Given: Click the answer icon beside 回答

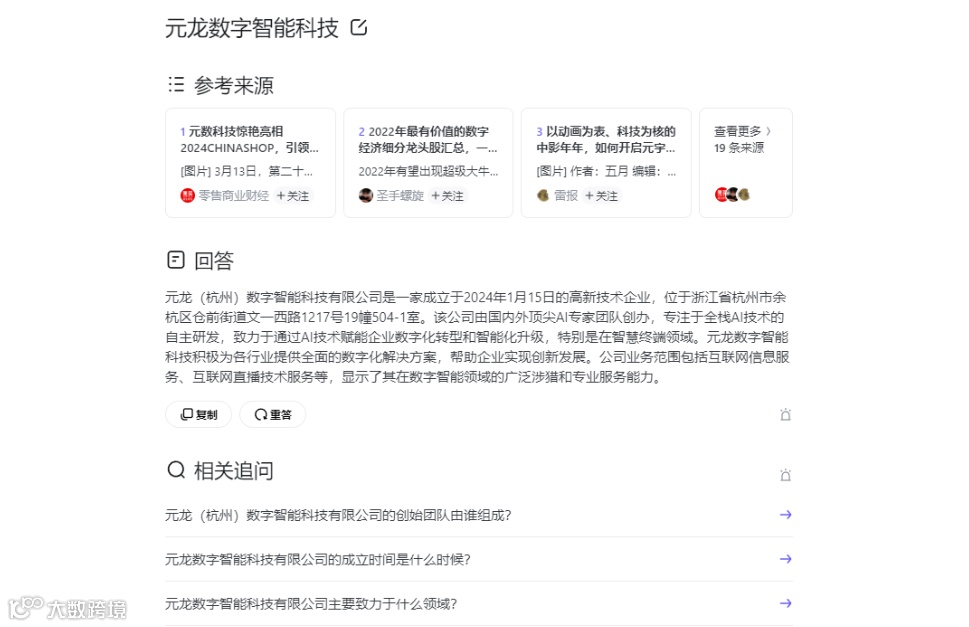Looking at the screenshot, I should (176, 260).
